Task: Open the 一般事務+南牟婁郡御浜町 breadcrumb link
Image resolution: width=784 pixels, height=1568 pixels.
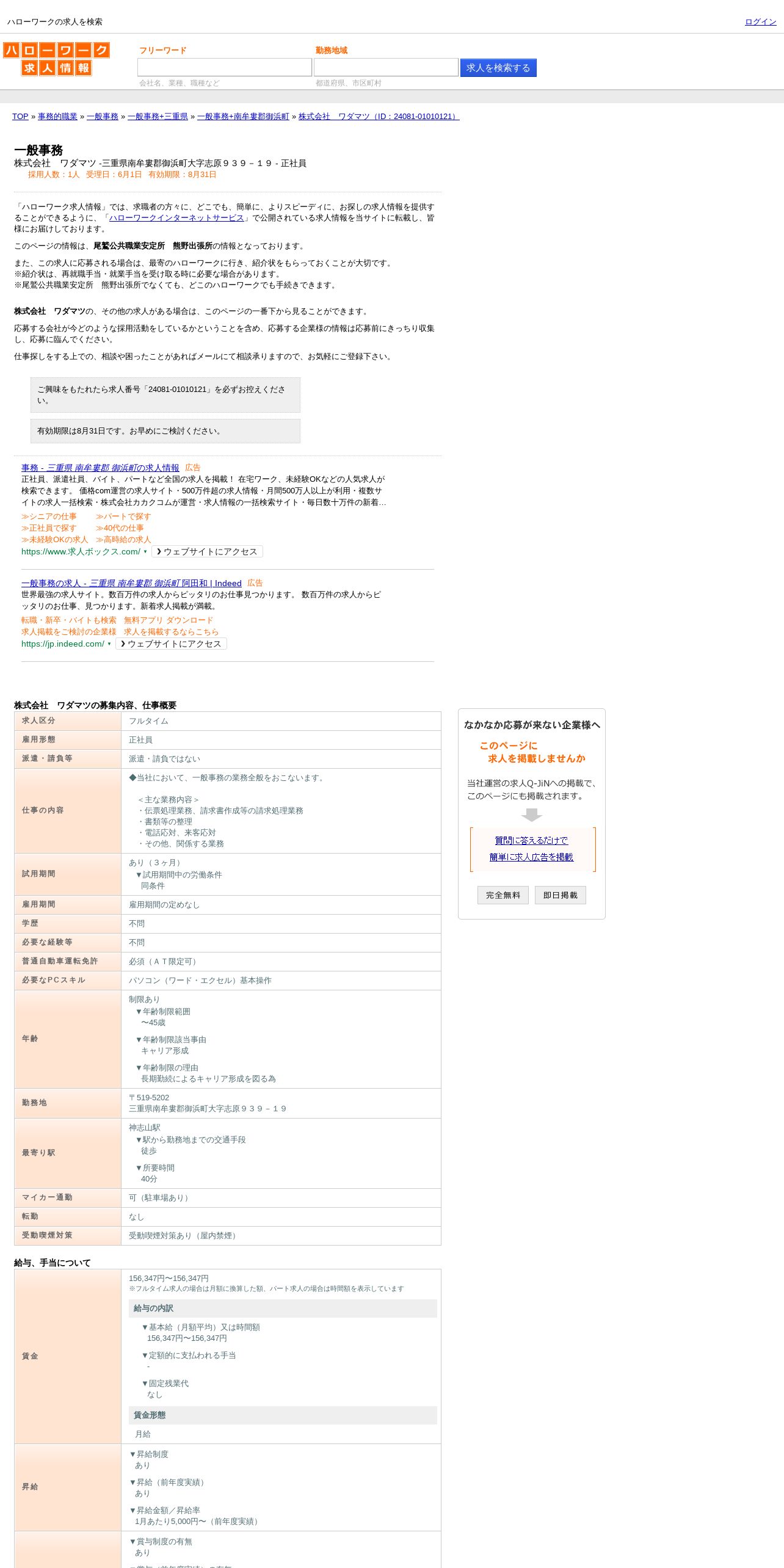Action: pos(243,117)
